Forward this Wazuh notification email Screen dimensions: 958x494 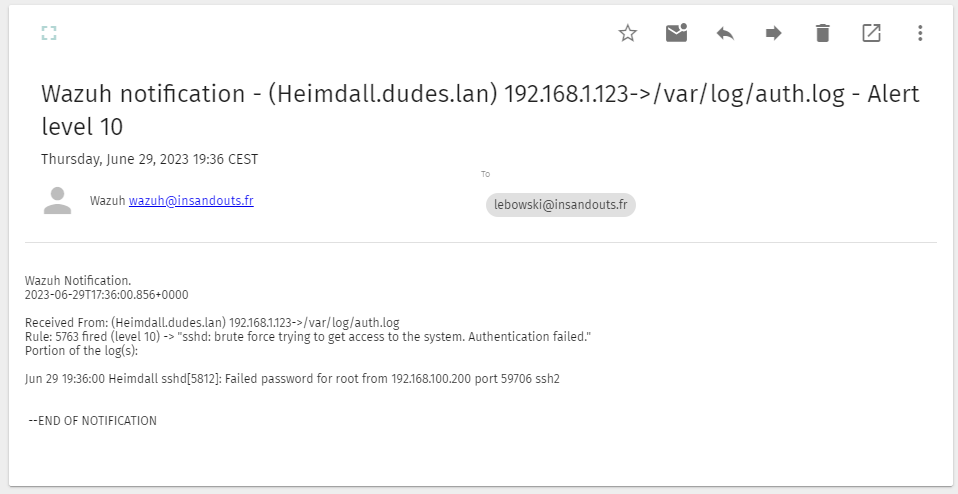pyautogui.click(x=773, y=34)
